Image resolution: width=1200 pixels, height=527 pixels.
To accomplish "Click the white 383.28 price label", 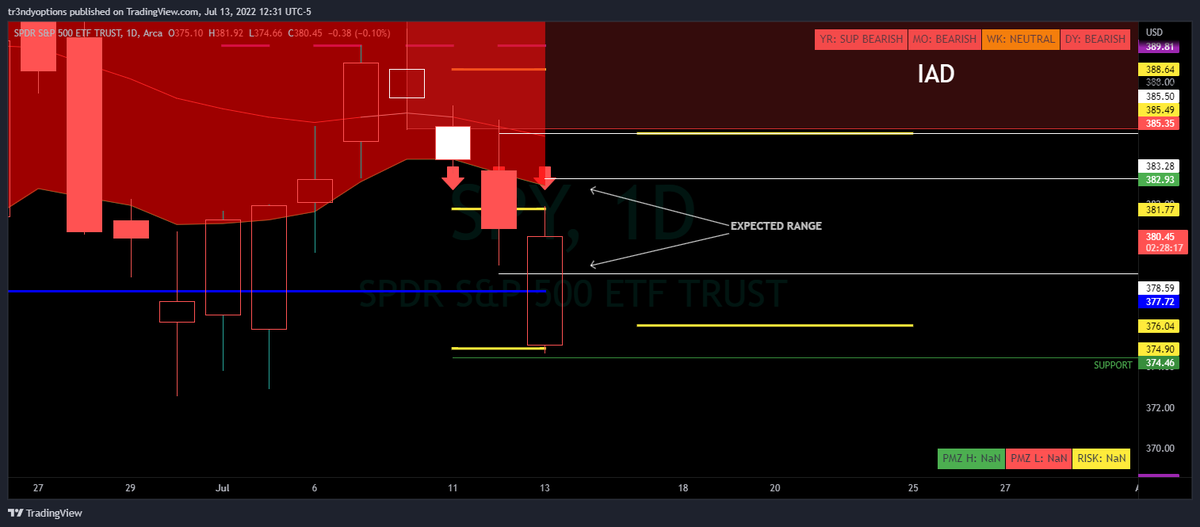I will [x=1160, y=166].
